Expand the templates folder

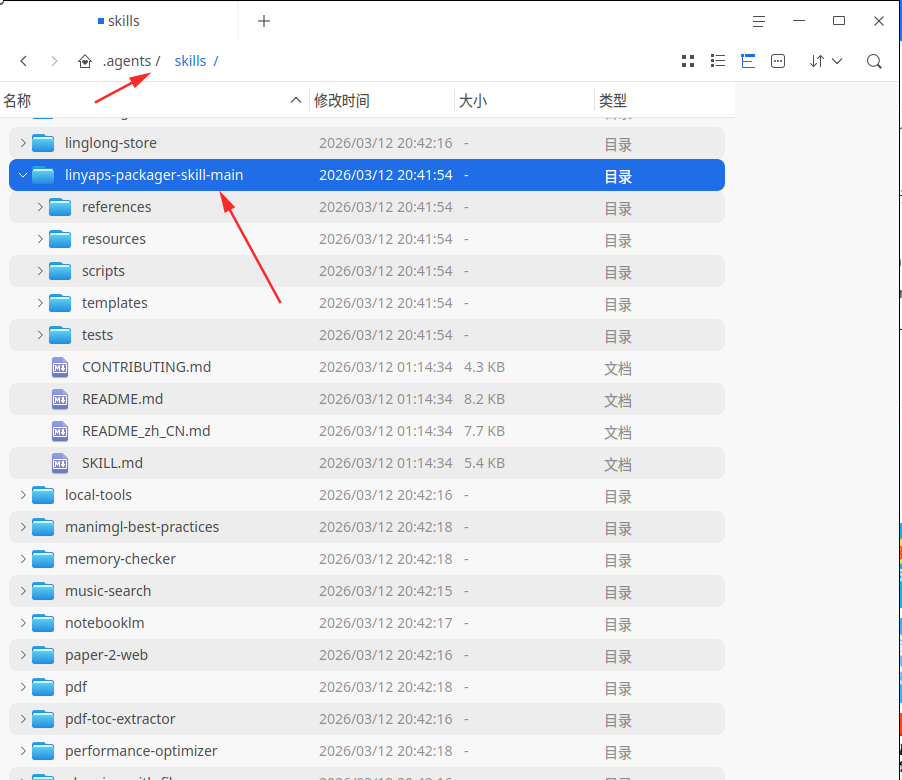pyautogui.click(x=40, y=303)
